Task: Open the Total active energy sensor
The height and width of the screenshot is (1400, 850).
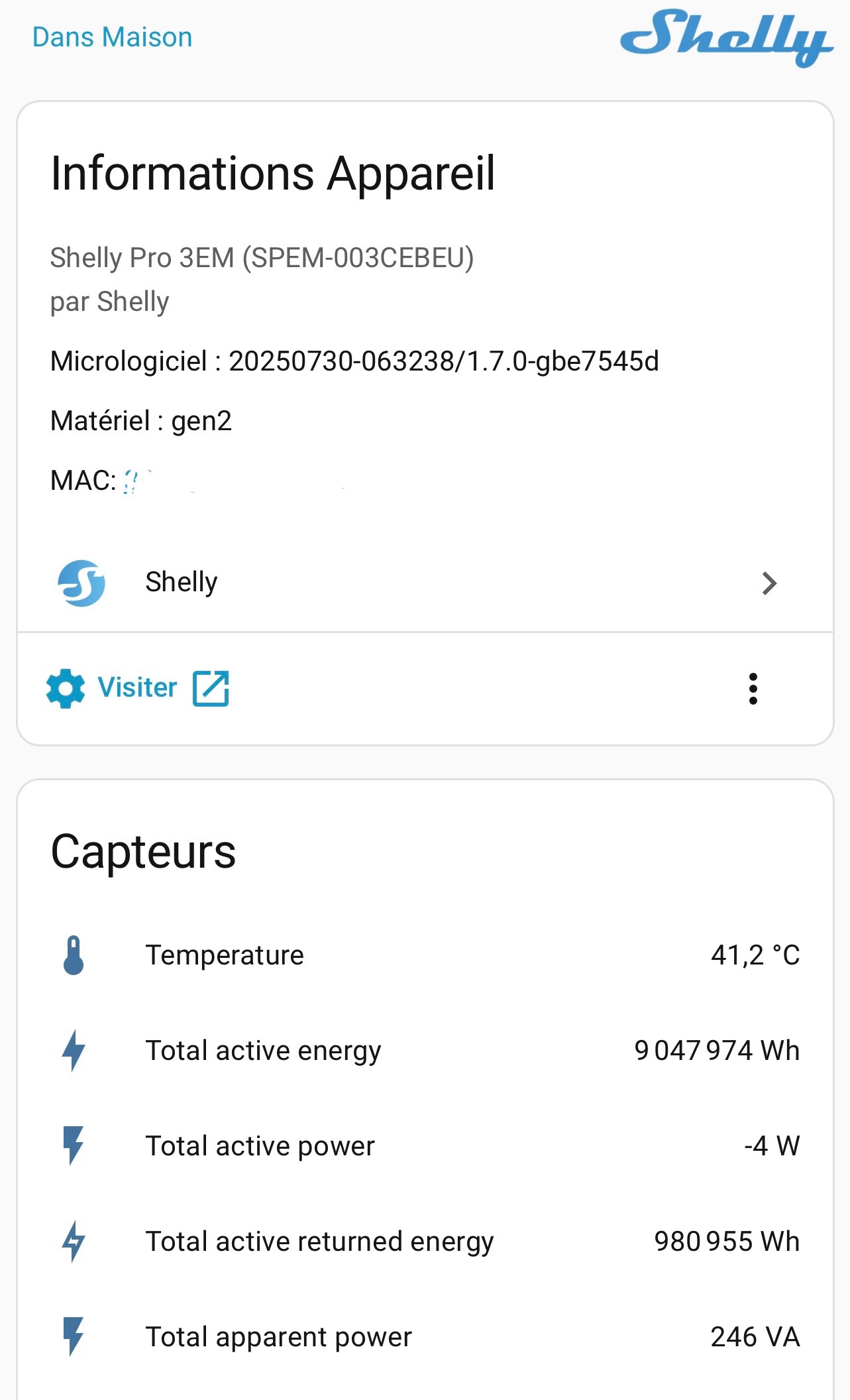Action: tap(263, 1051)
